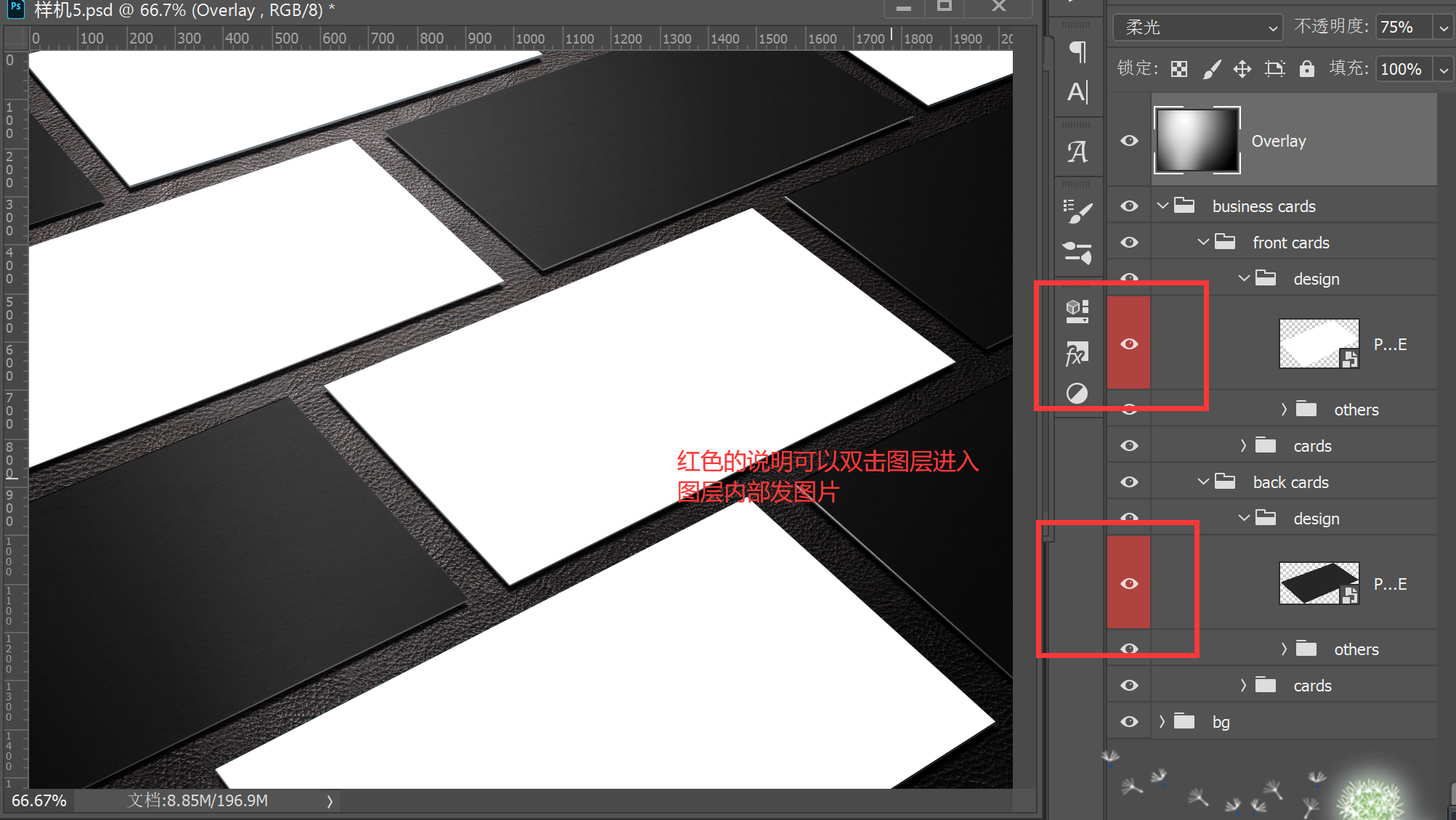This screenshot has height=820, width=1456.
Task: Collapse the back cards group
Action: [x=1203, y=482]
